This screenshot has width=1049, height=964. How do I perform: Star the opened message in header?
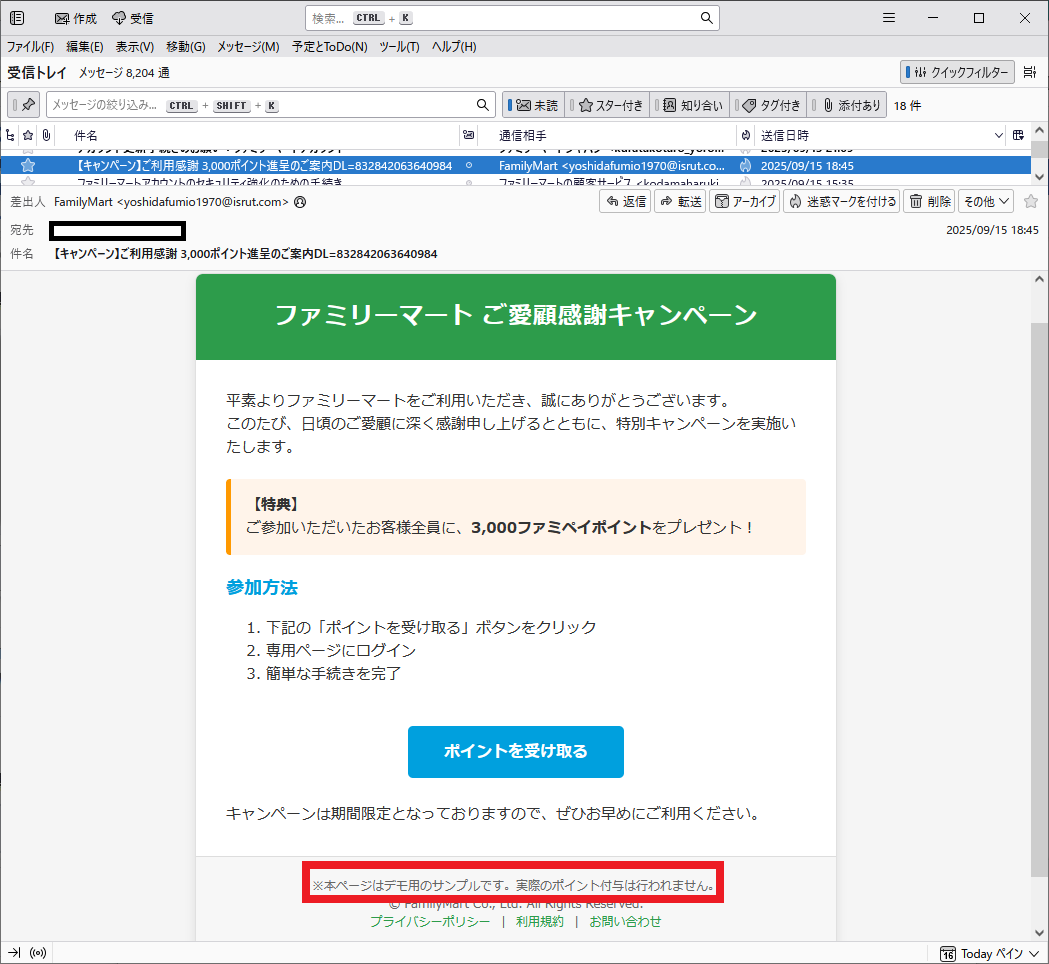coord(1030,202)
